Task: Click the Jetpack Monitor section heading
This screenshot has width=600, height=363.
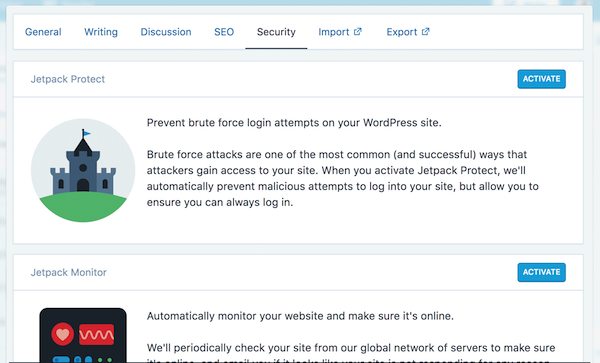Action: [68, 272]
